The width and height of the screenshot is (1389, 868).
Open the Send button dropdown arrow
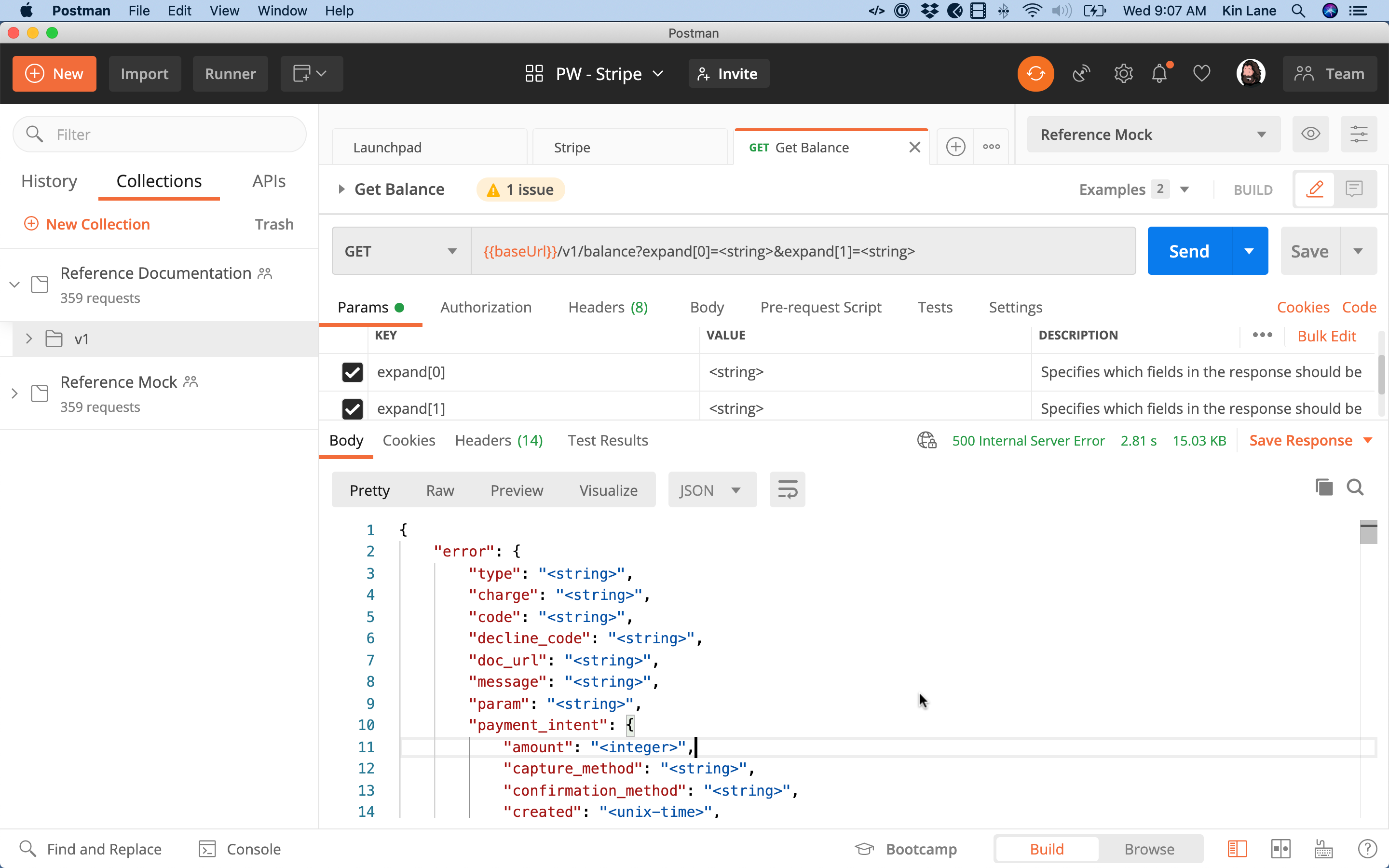coord(1249,251)
